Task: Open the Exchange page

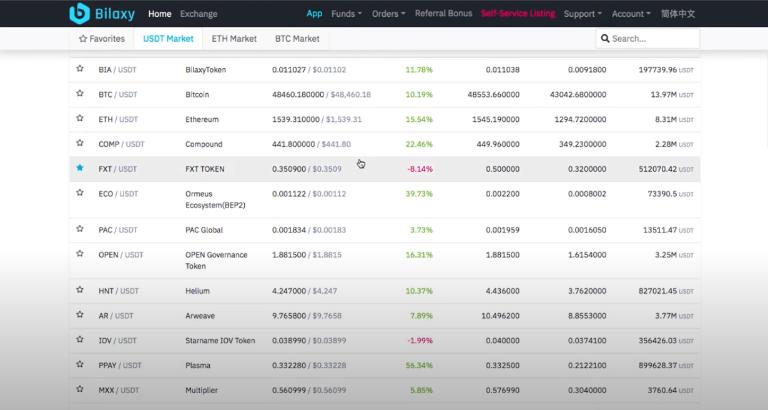Action: [198, 14]
